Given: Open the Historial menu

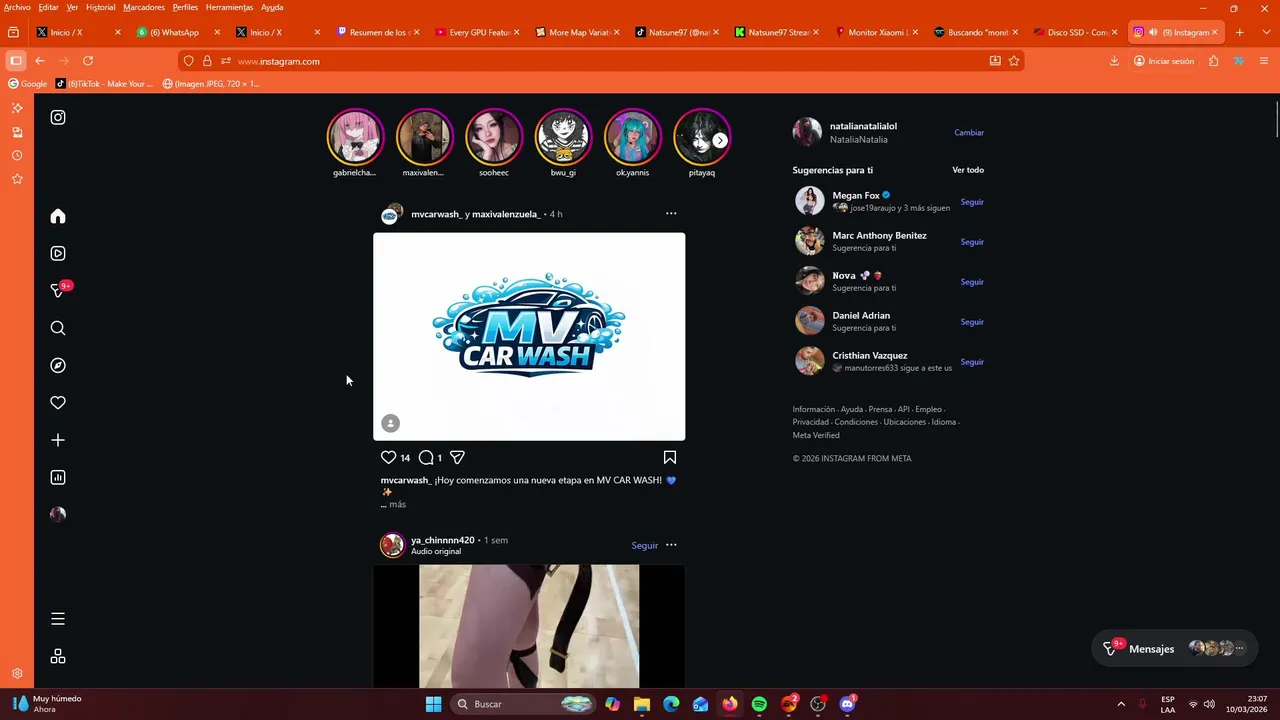Looking at the screenshot, I should [100, 7].
